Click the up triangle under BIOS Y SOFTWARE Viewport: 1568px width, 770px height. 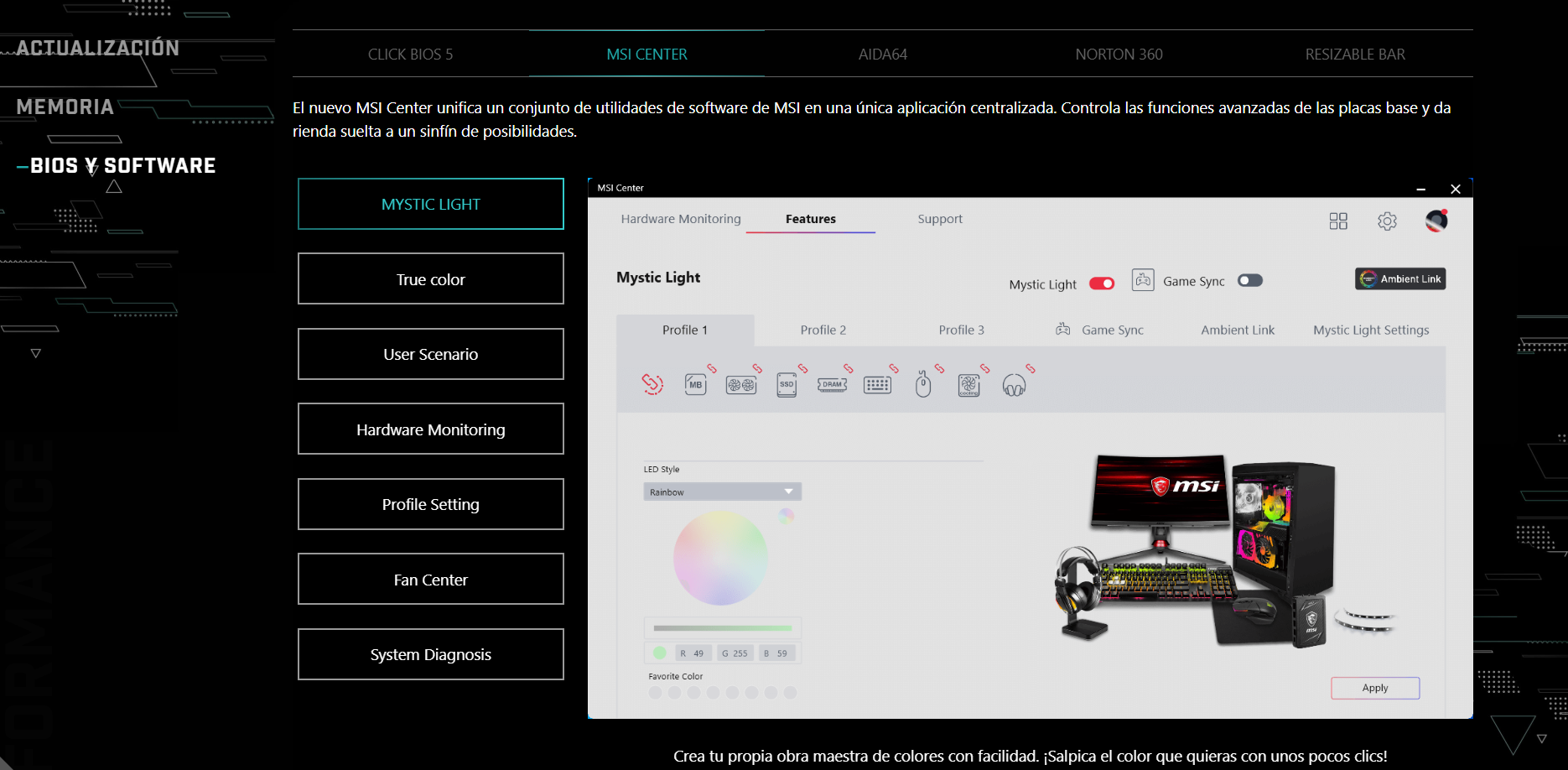pyautogui.click(x=114, y=187)
